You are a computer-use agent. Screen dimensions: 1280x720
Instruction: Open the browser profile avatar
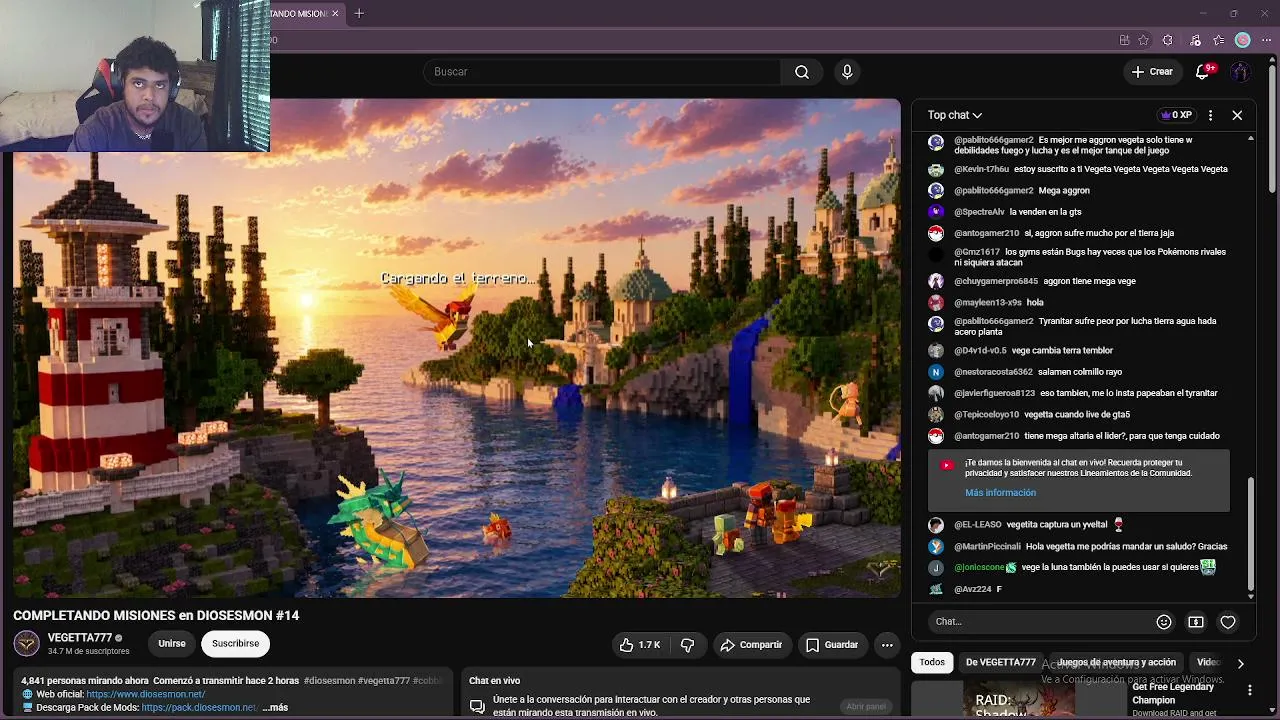pos(1243,40)
